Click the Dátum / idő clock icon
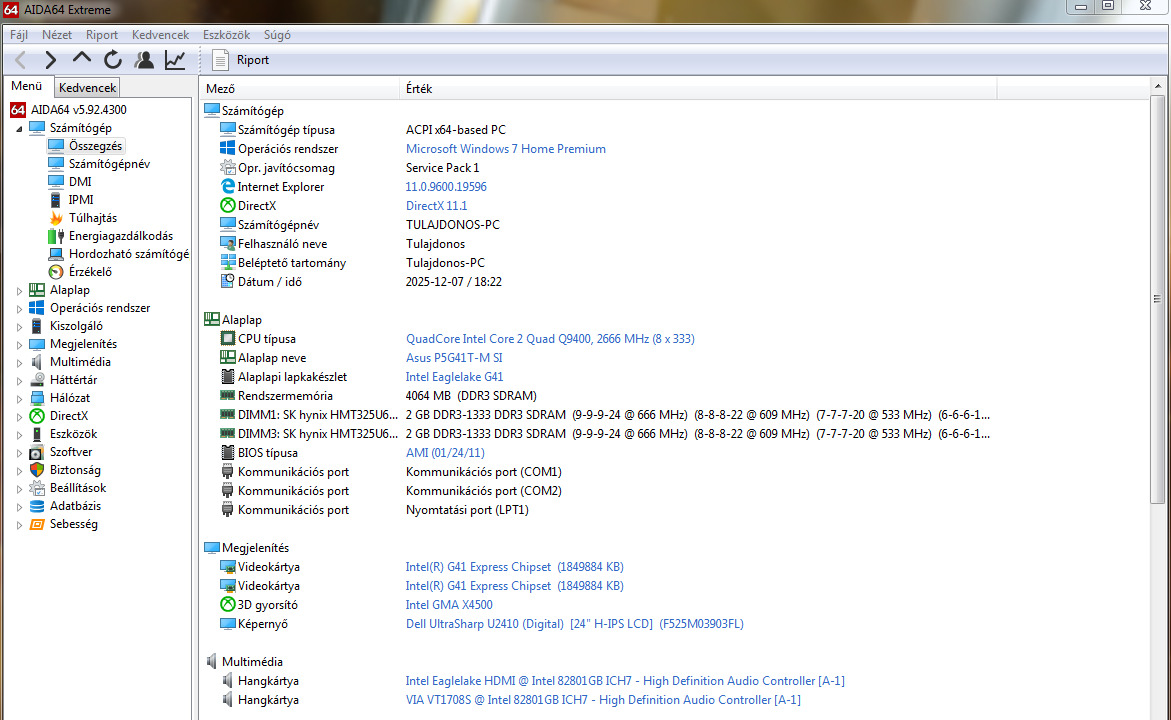The width and height of the screenshot is (1171, 720). 228,281
